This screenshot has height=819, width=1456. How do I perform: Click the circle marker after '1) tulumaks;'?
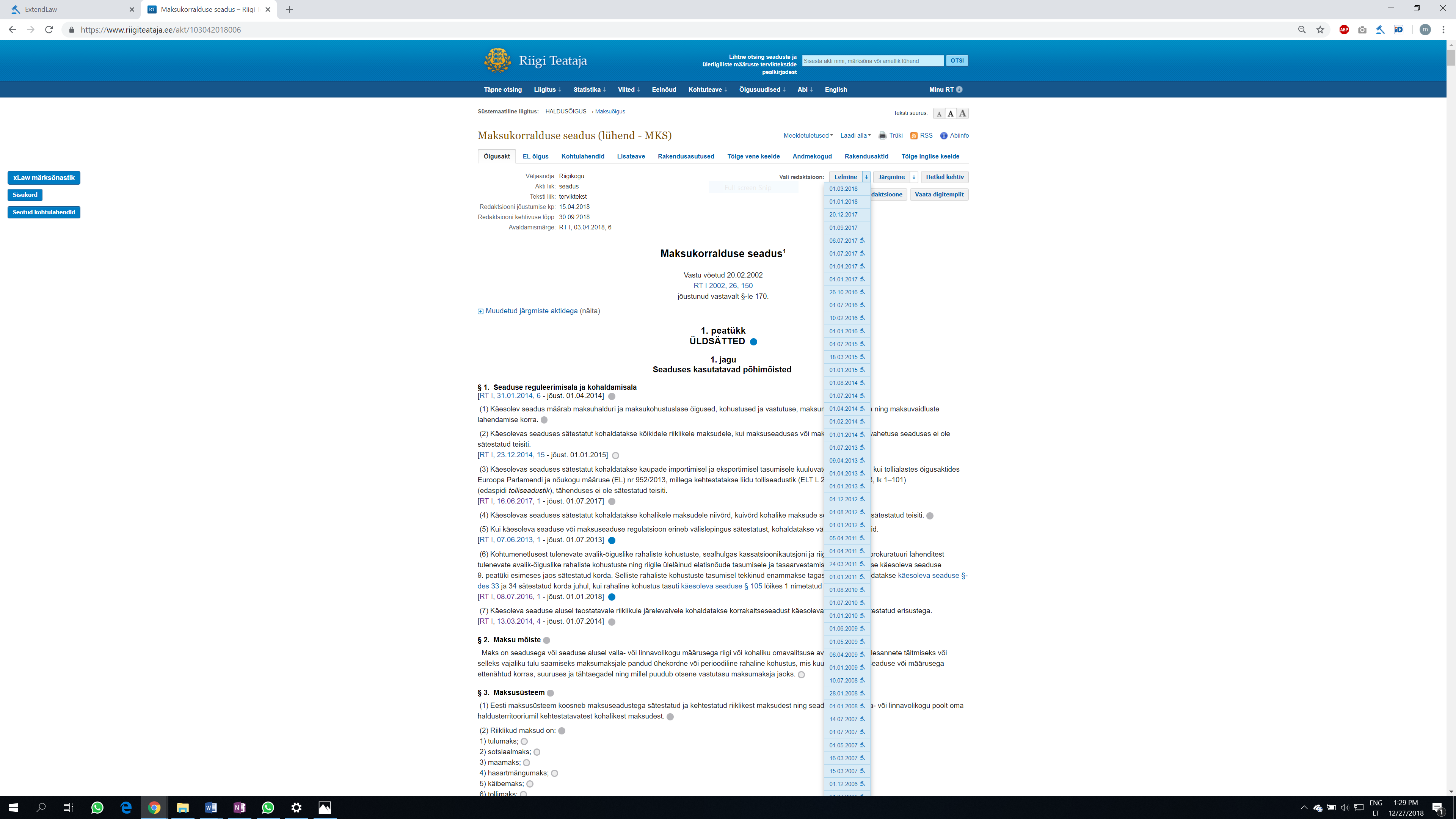[x=524, y=742]
